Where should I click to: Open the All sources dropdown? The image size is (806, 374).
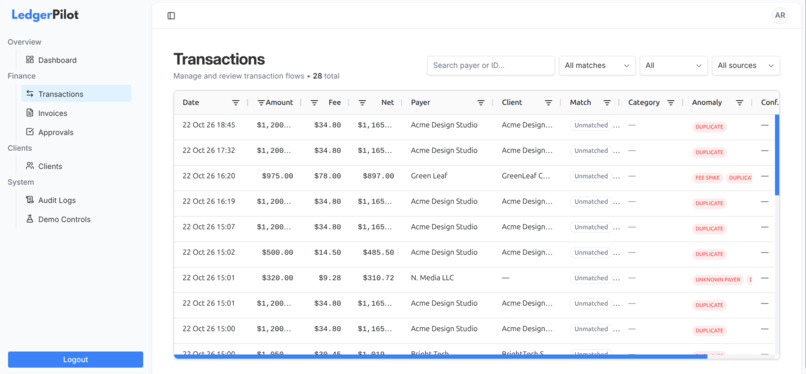click(746, 66)
